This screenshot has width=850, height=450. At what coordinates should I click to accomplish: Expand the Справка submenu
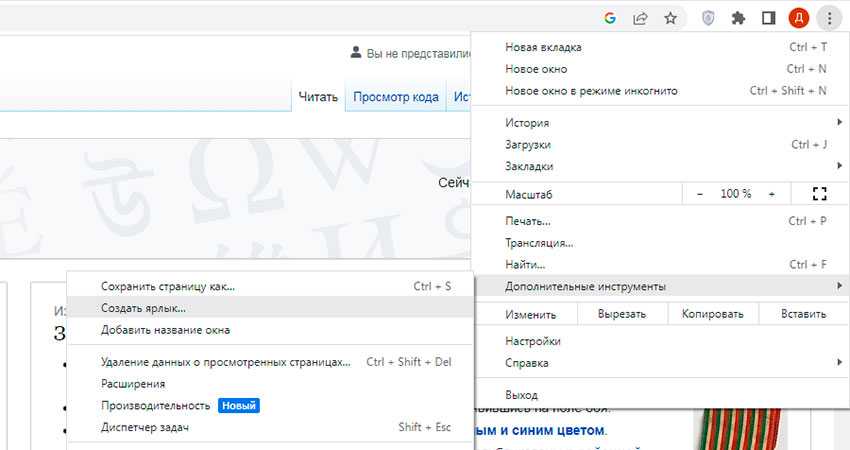pyautogui.click(x=660, y=363)
